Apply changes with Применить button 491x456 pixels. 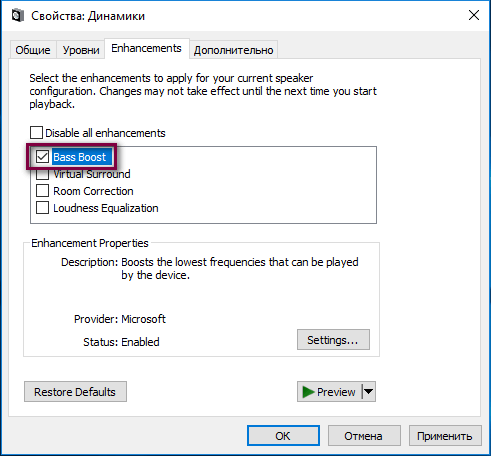[x=445, y=435]
